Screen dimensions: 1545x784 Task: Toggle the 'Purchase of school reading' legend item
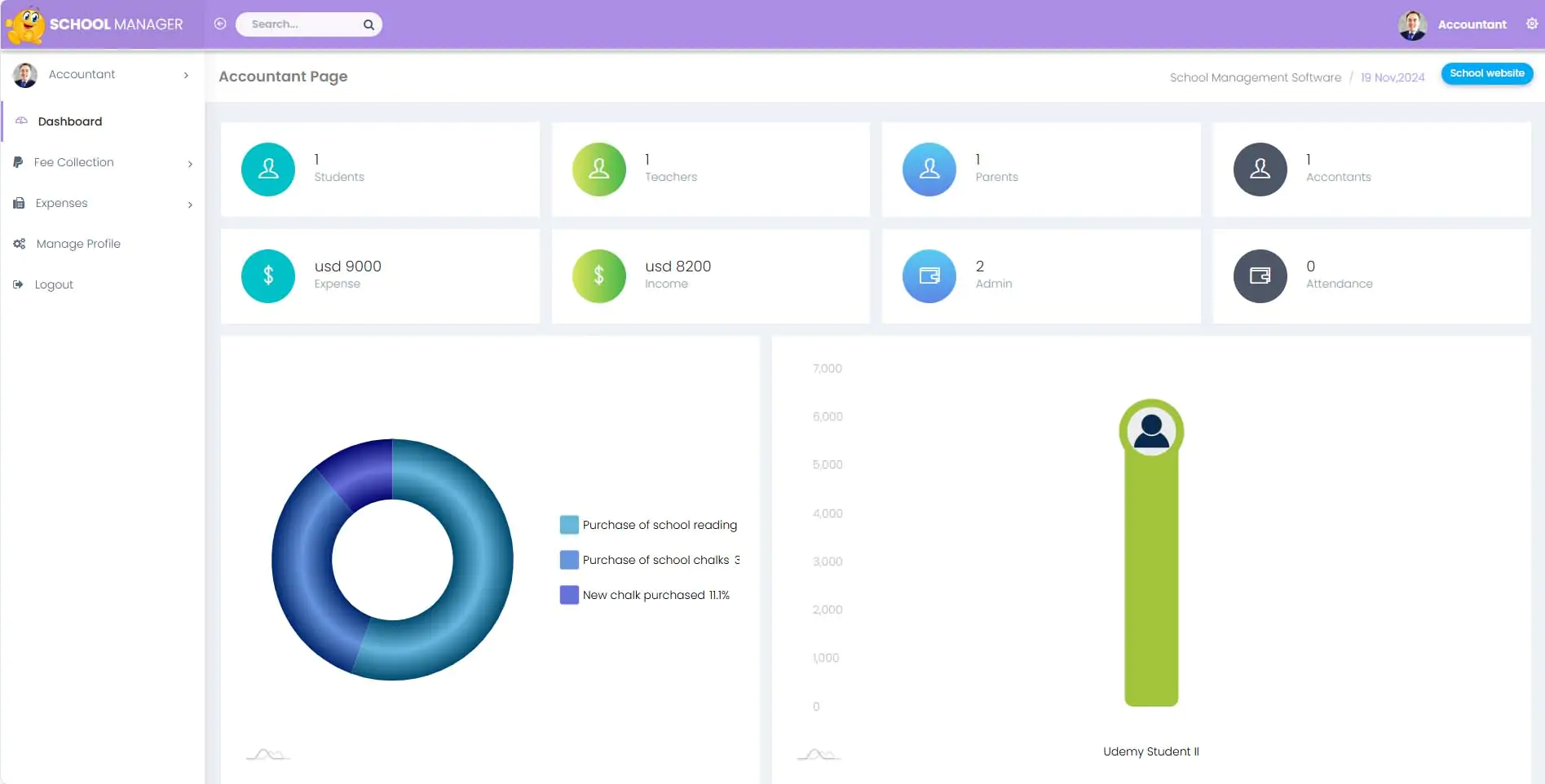(x=649, y=525)
